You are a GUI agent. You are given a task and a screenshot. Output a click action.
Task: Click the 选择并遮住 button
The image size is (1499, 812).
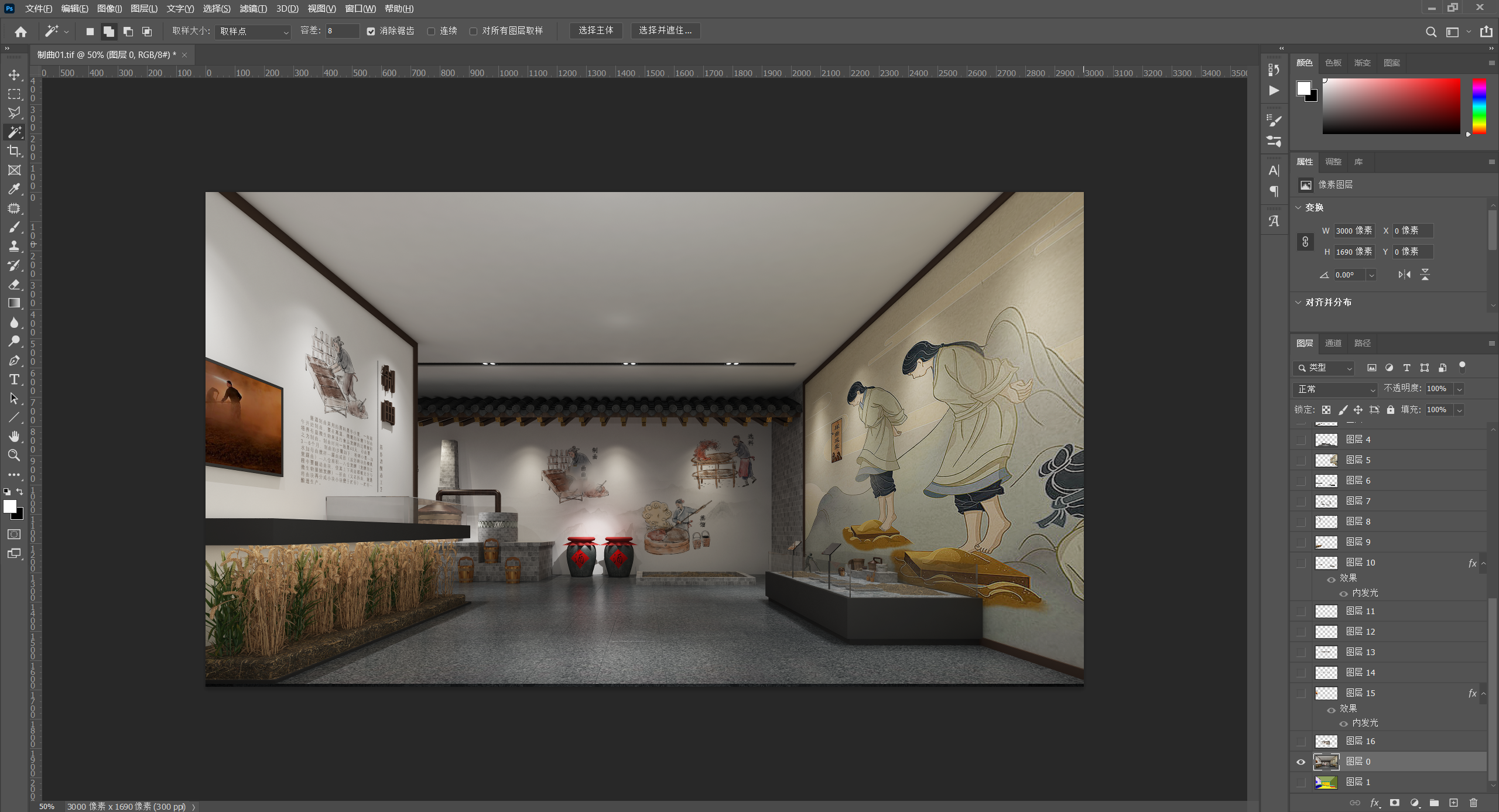665,30
